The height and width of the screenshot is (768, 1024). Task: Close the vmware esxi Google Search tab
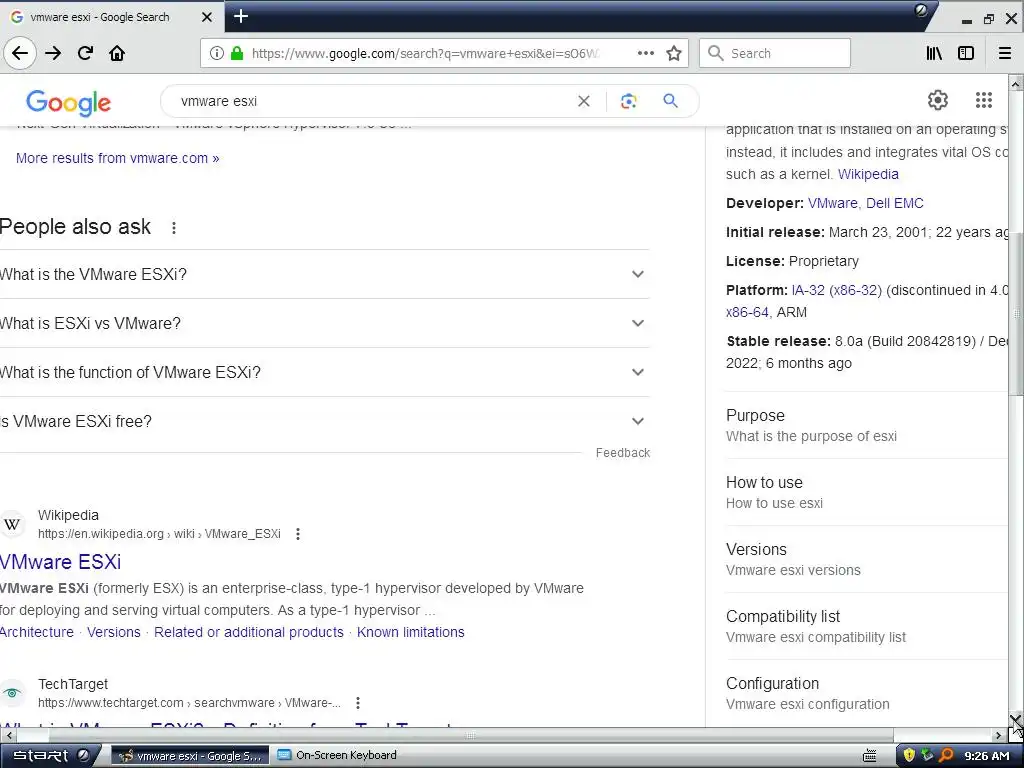click(x=206, y=17)
